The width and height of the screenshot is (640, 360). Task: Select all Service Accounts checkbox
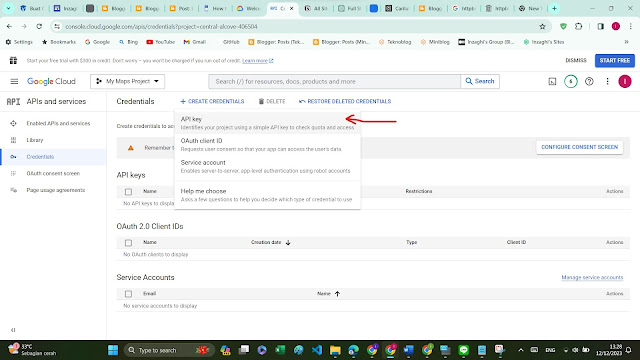(x=128, y=294)
